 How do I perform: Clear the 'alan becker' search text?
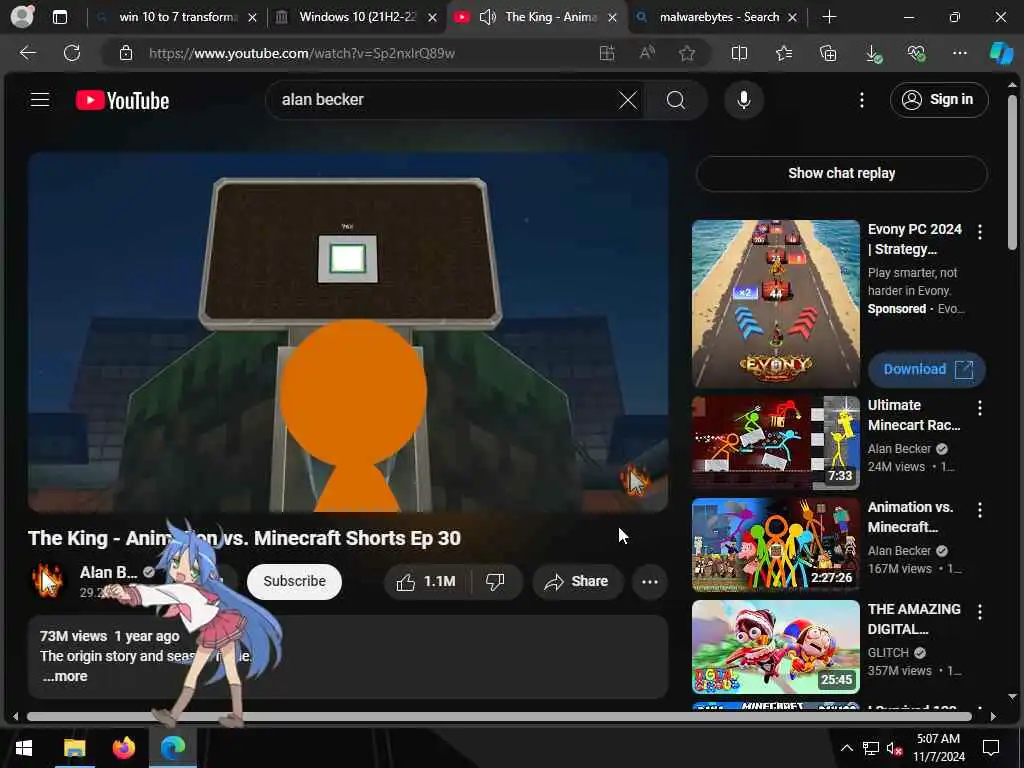coord(628,100)
